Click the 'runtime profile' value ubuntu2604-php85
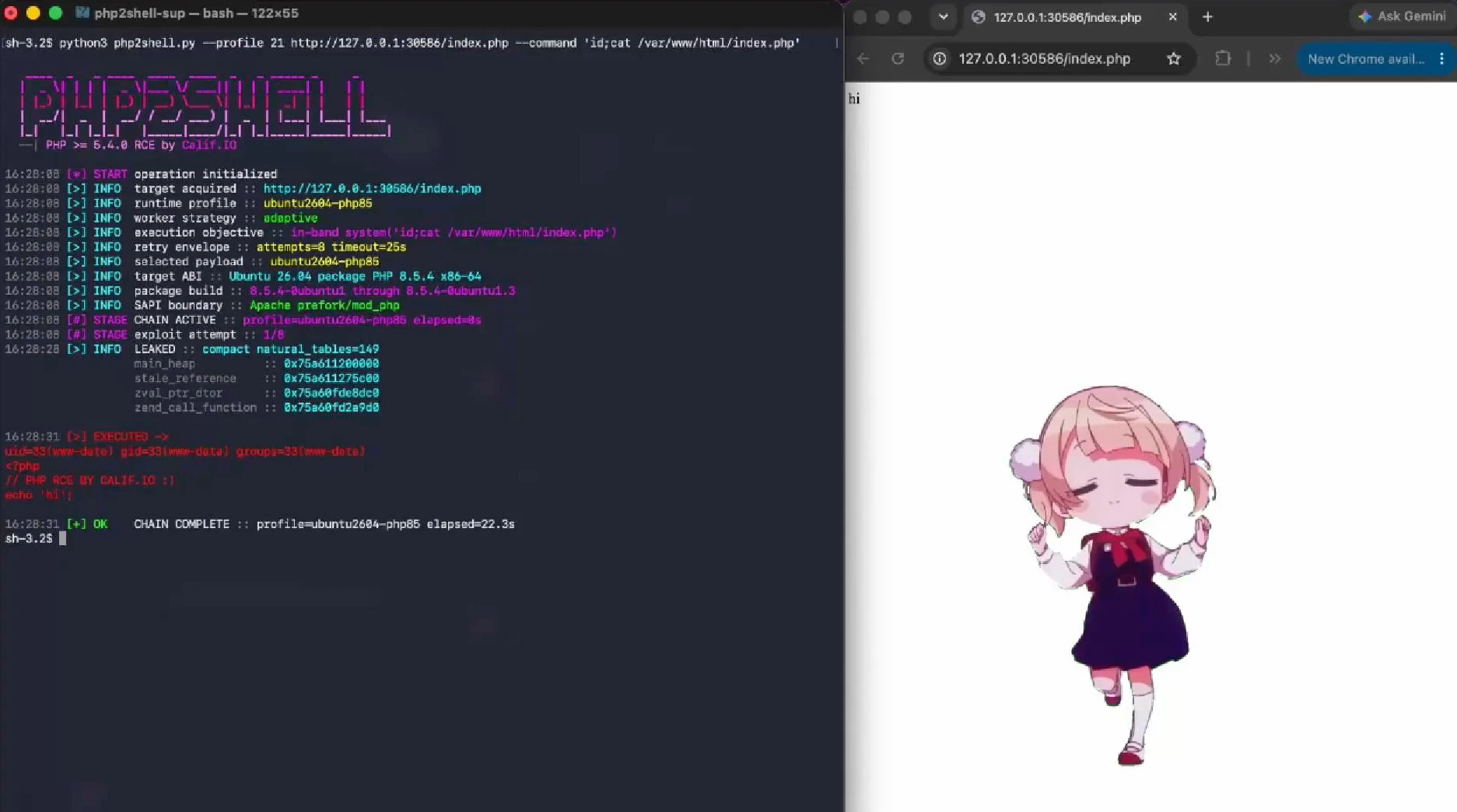 pos(317,203)
